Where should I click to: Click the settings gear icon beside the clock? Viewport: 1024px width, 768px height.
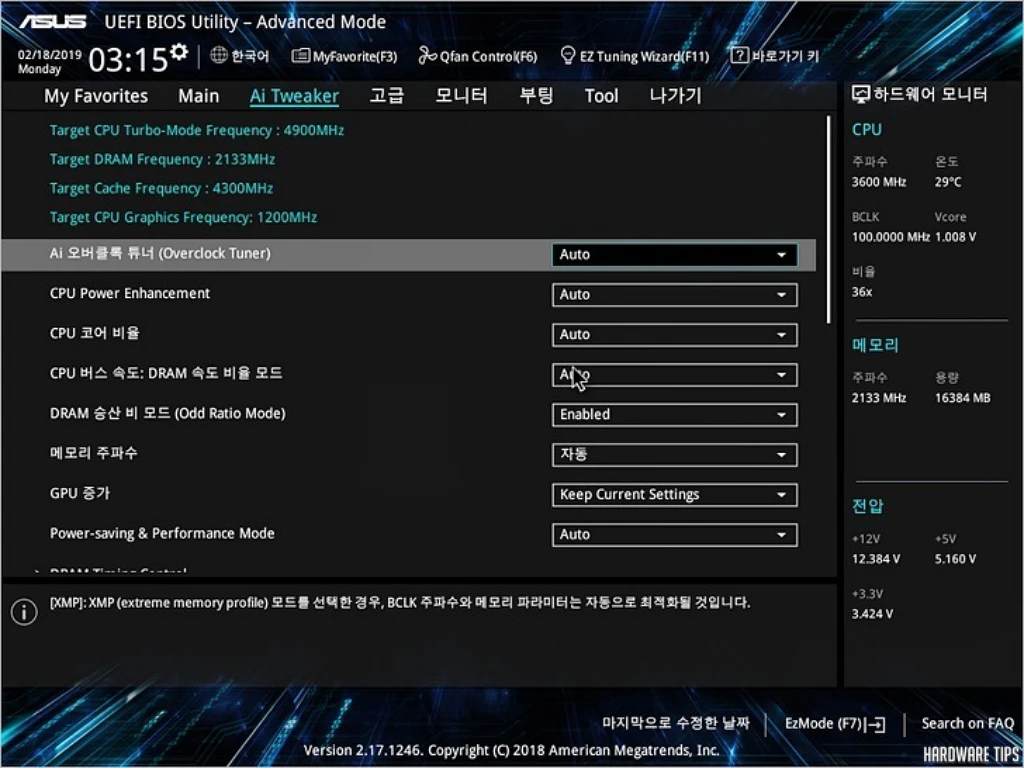click(179, 52)
